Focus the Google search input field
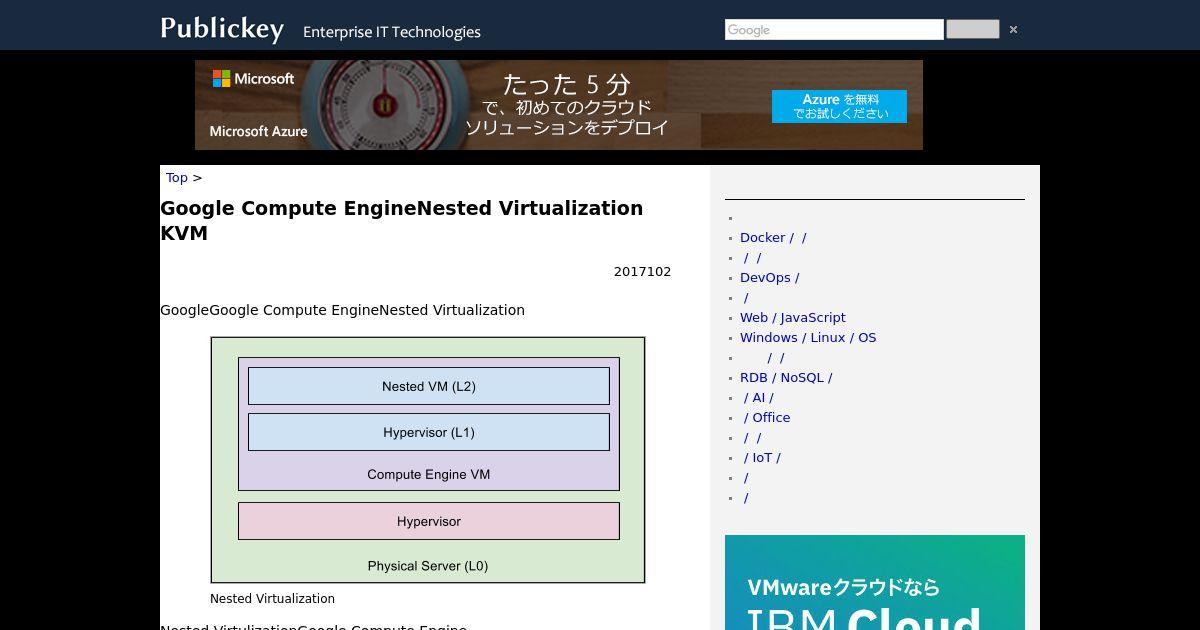This screenshot has width=1200, height=630. coord(834,30)
